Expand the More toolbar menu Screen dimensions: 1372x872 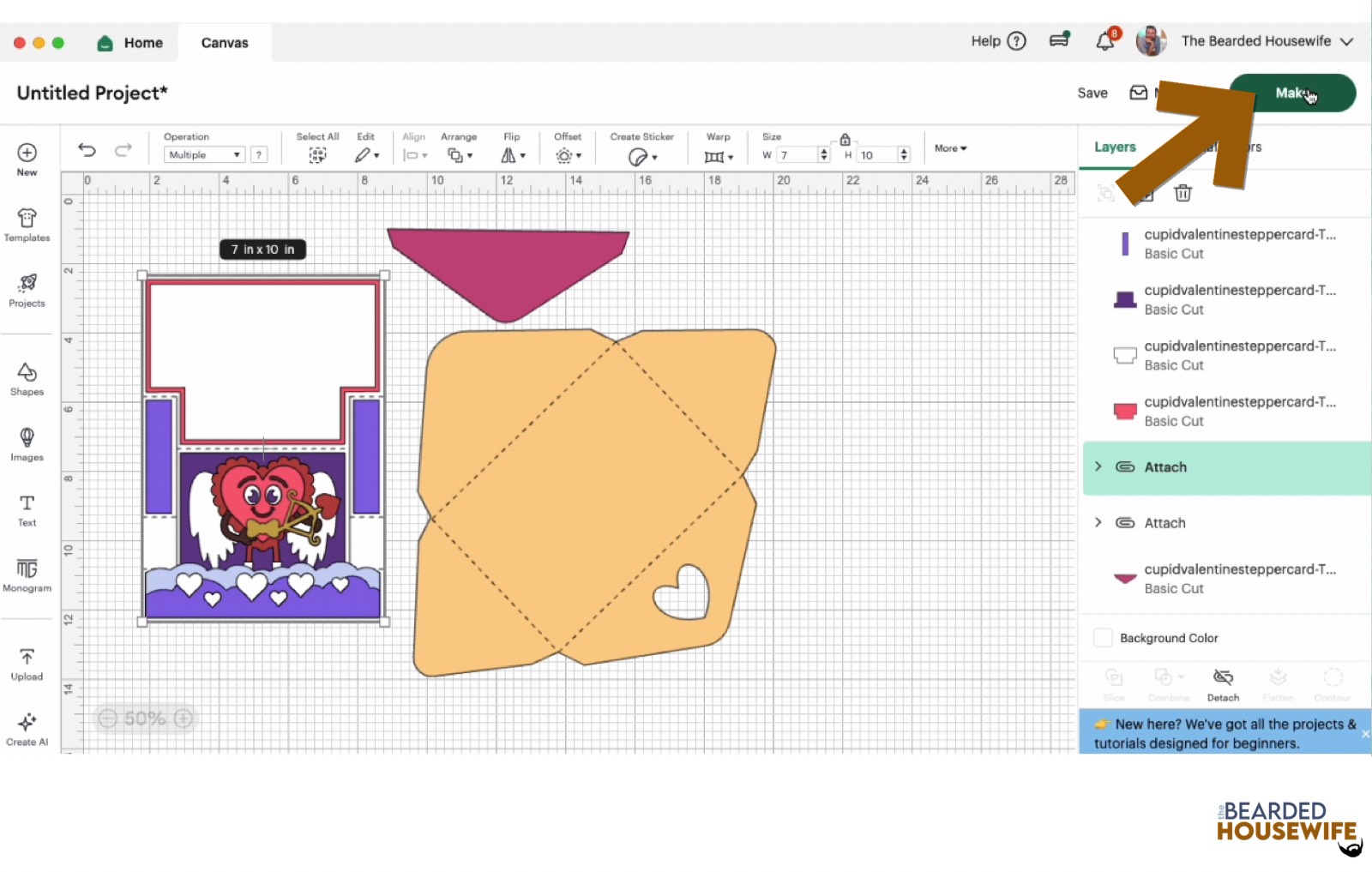coord(950,148)
